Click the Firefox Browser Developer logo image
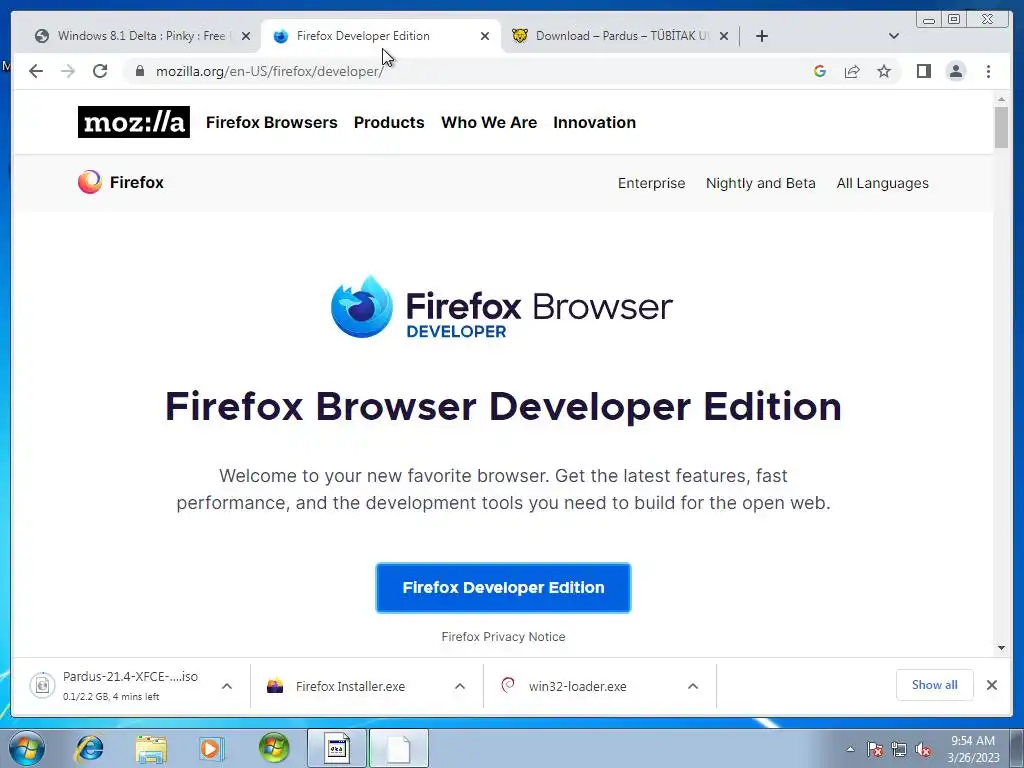The image size is (1024, 768). (x=502, y=307)
